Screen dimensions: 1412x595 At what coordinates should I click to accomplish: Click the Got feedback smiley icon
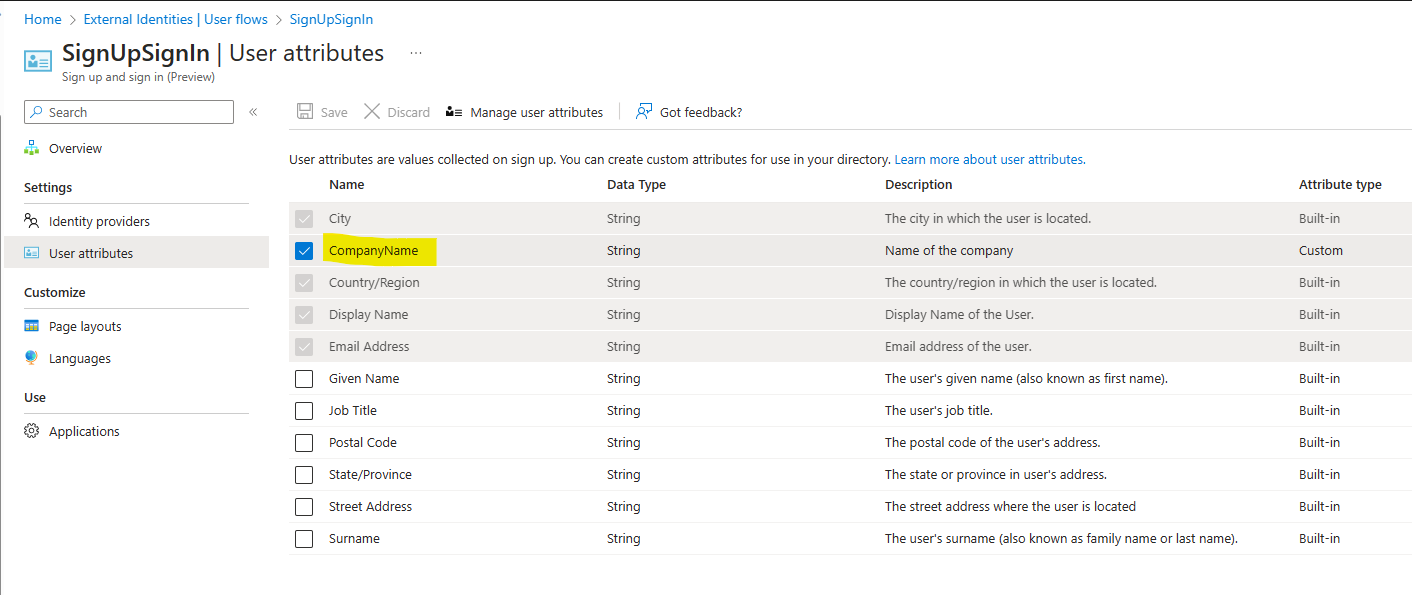tap(643, 111)
